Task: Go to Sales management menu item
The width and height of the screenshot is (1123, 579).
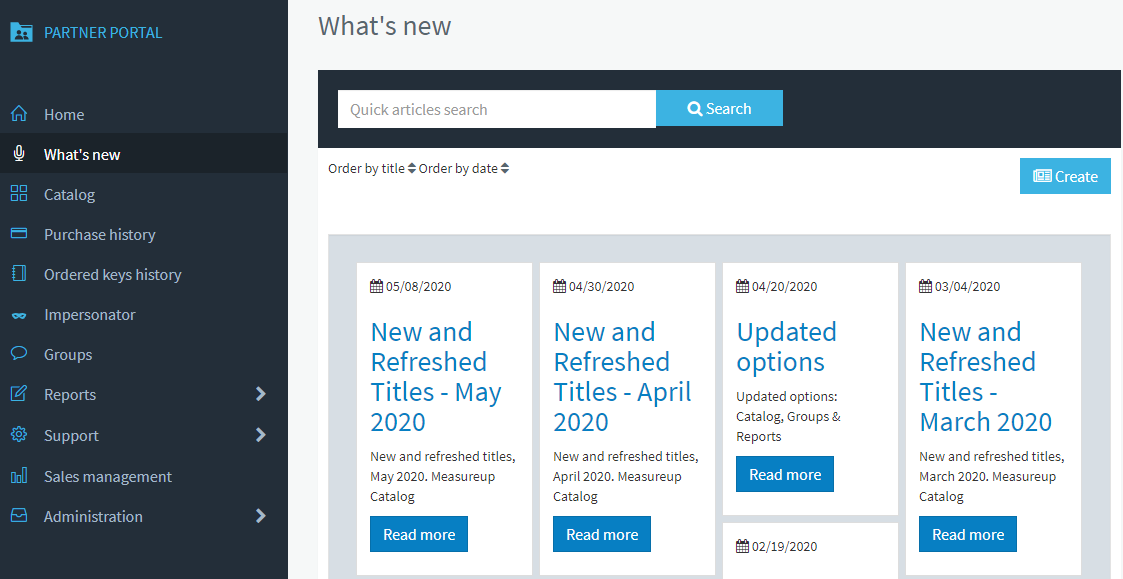Action: [143, 477]
